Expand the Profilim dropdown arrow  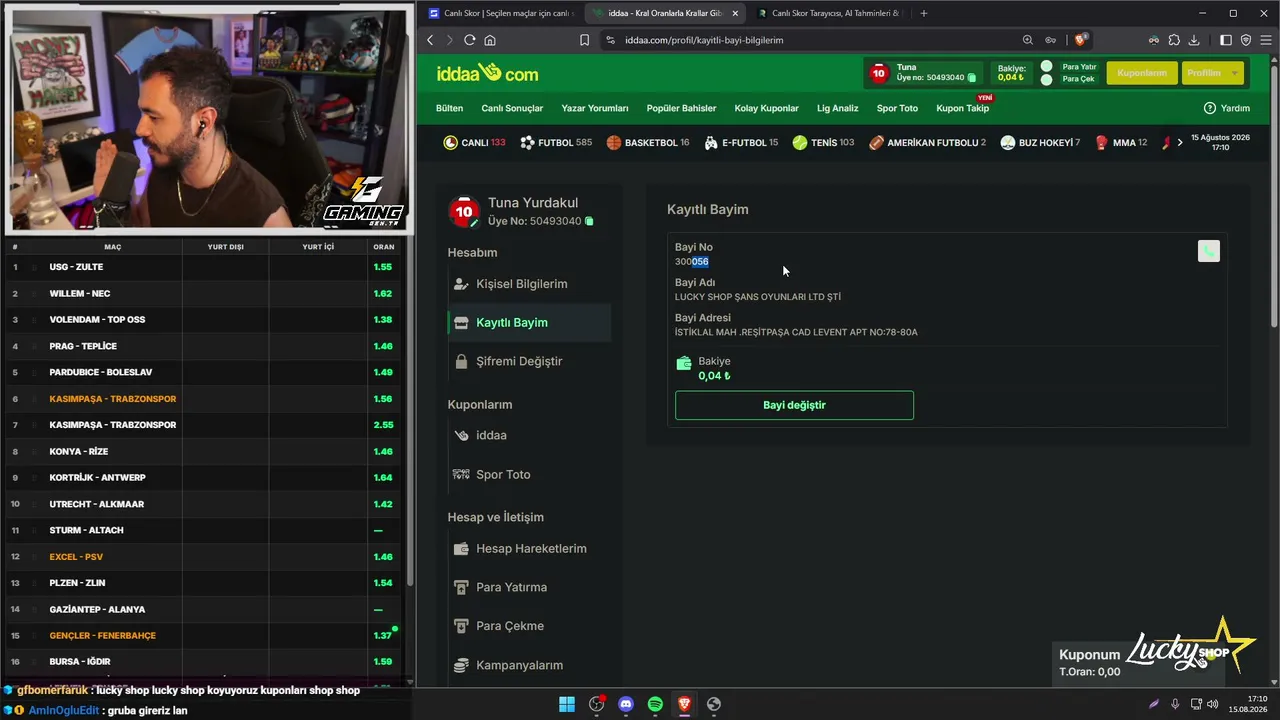[1235, 73]
